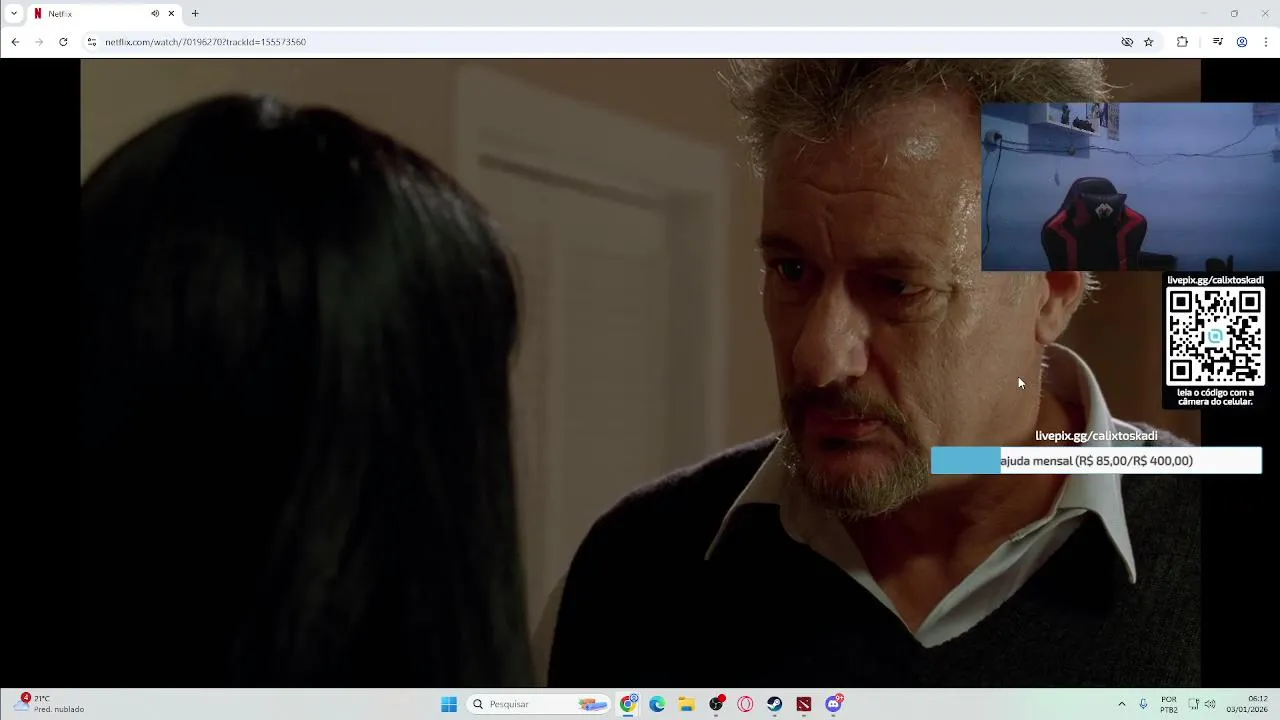The image size is (1280, 720).
Task: Open clock and calendar 06:12
Action: pyautogui.click(x=1248, y=704)
